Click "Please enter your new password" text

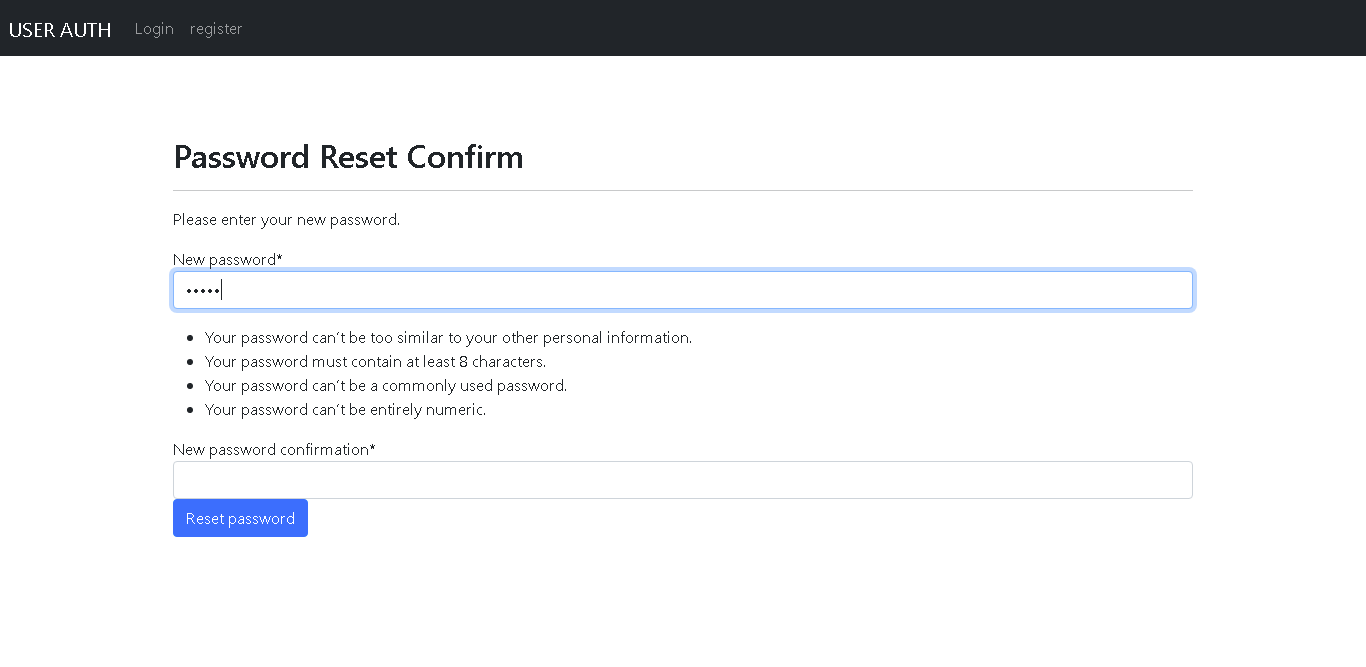(286, 220)
